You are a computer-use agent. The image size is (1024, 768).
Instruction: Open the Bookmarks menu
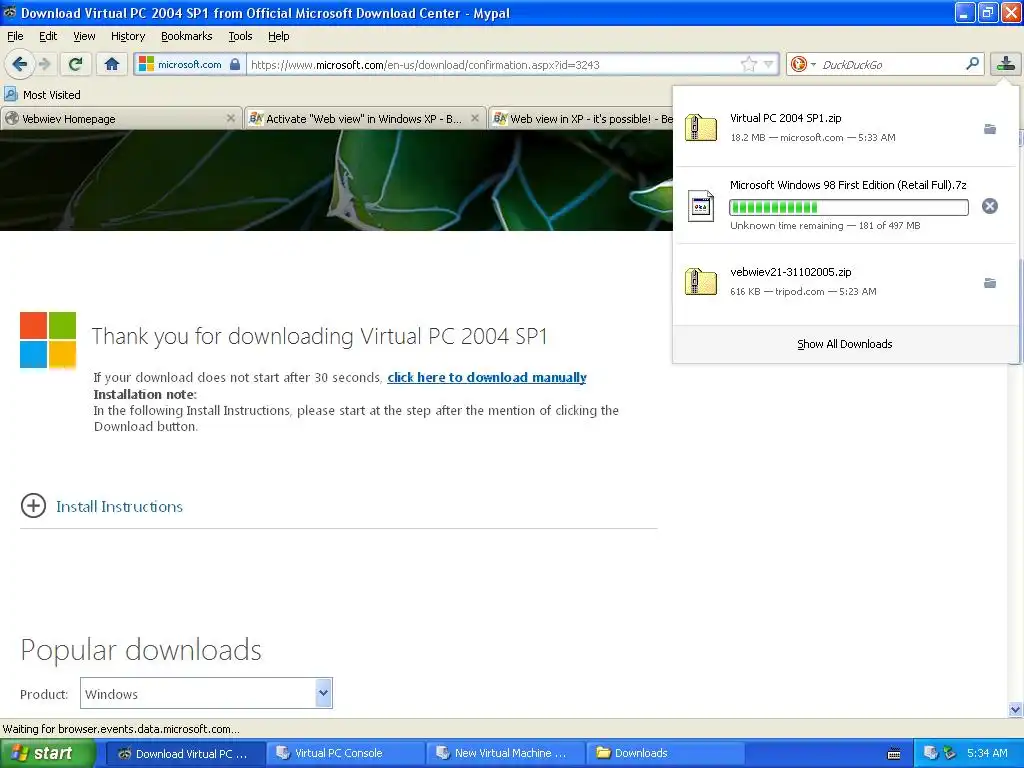tap(186, 36)
